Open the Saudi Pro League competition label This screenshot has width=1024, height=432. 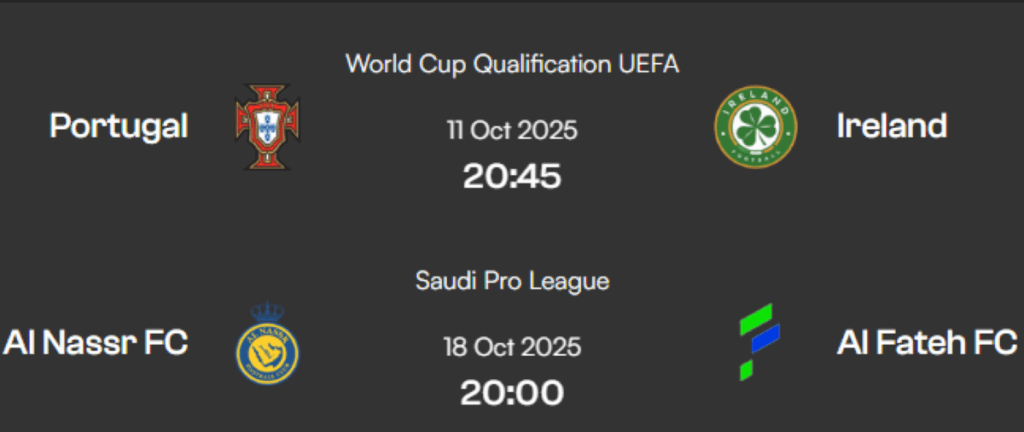coord(512,281)
